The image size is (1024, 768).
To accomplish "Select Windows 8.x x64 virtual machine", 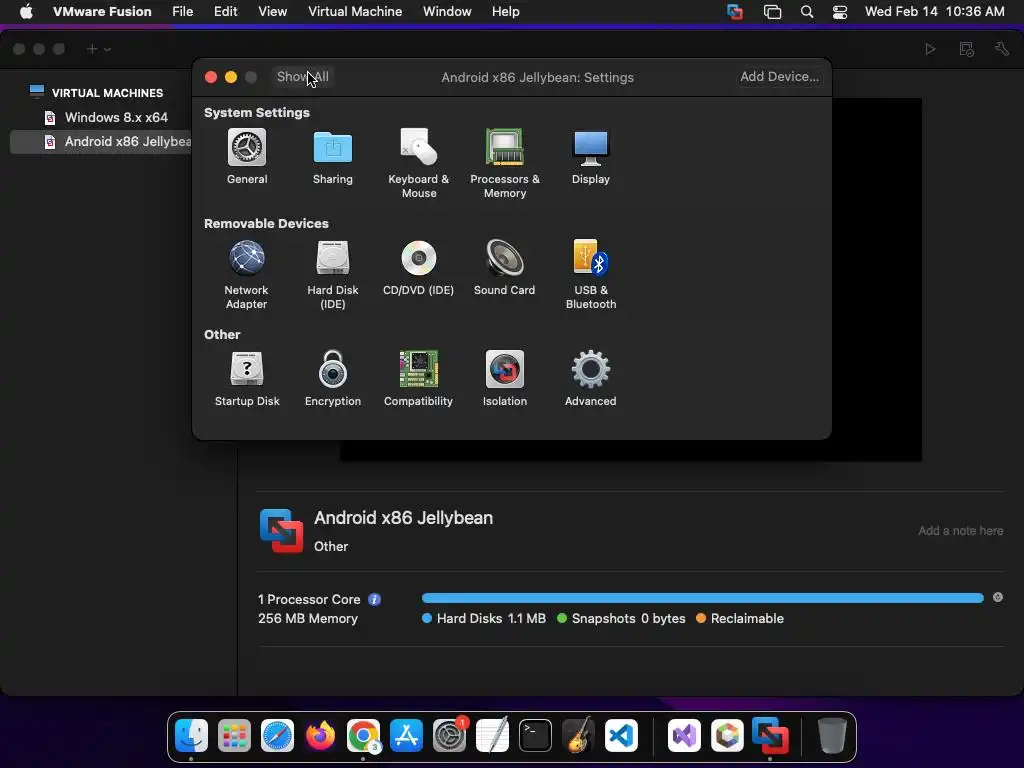I will (x=116, y=118).
